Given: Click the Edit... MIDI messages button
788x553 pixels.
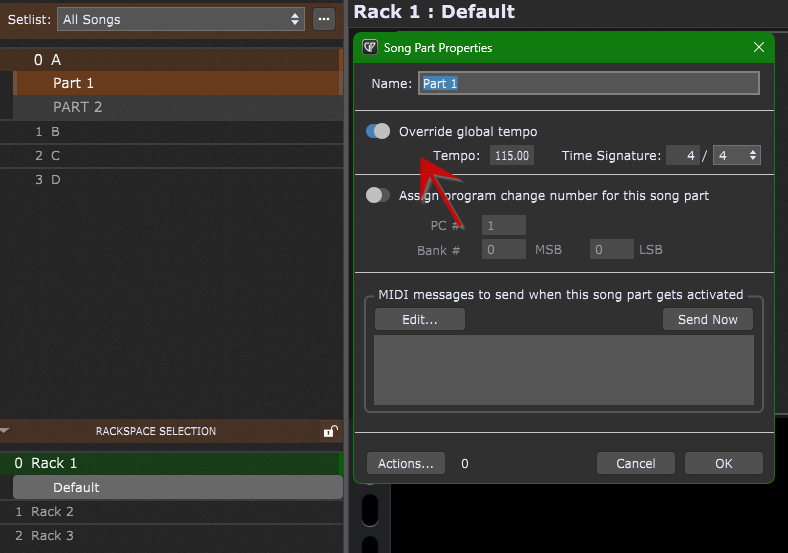Looking at the screenshot, I should tap(420, 319).
